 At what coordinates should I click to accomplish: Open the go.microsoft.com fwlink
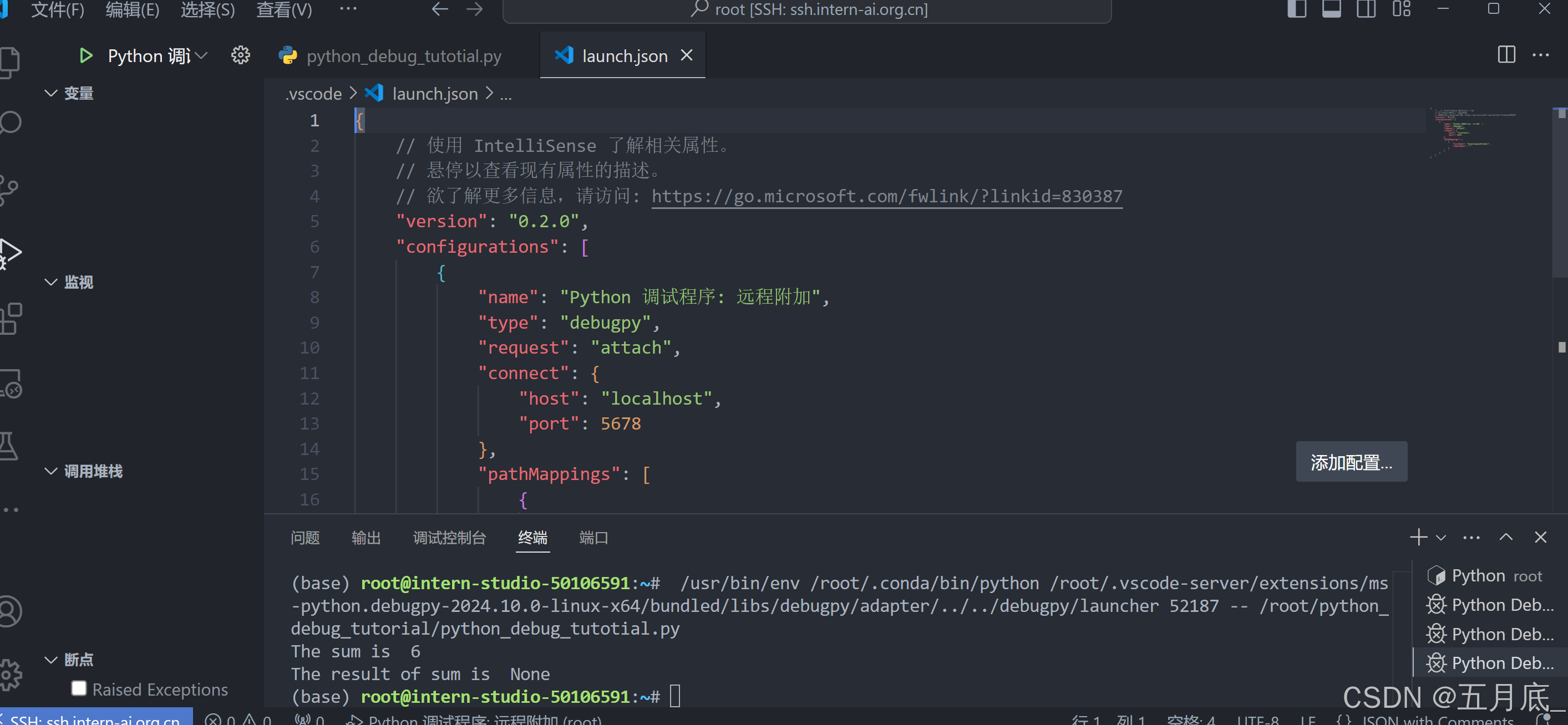pyautogui.click(x=886, y=196)
